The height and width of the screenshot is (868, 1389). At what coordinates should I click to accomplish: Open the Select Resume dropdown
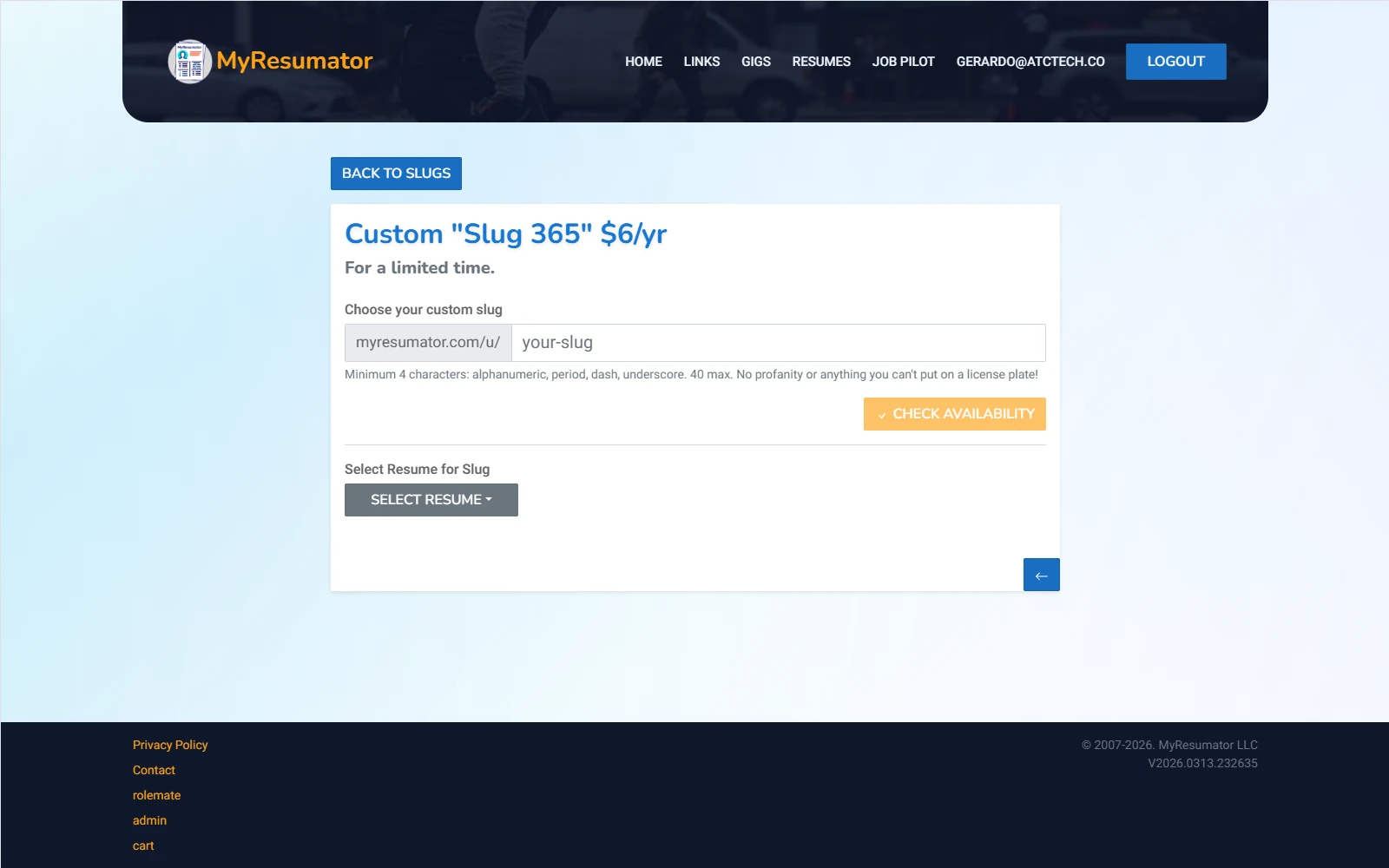pos(431,499)
